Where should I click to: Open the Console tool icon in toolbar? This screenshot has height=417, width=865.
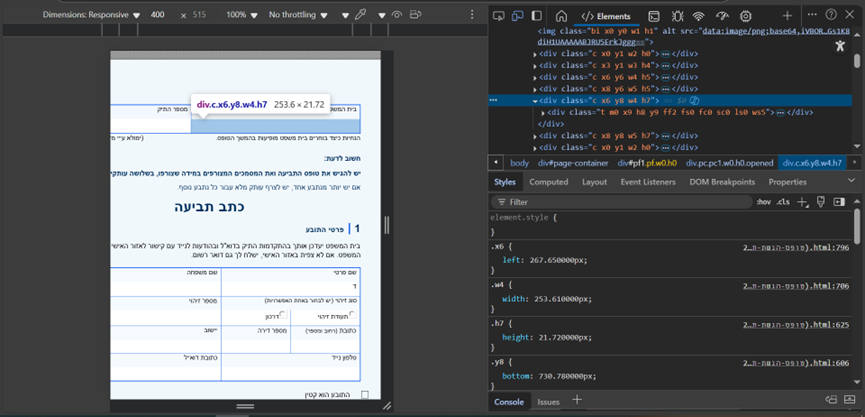(654, 16)
